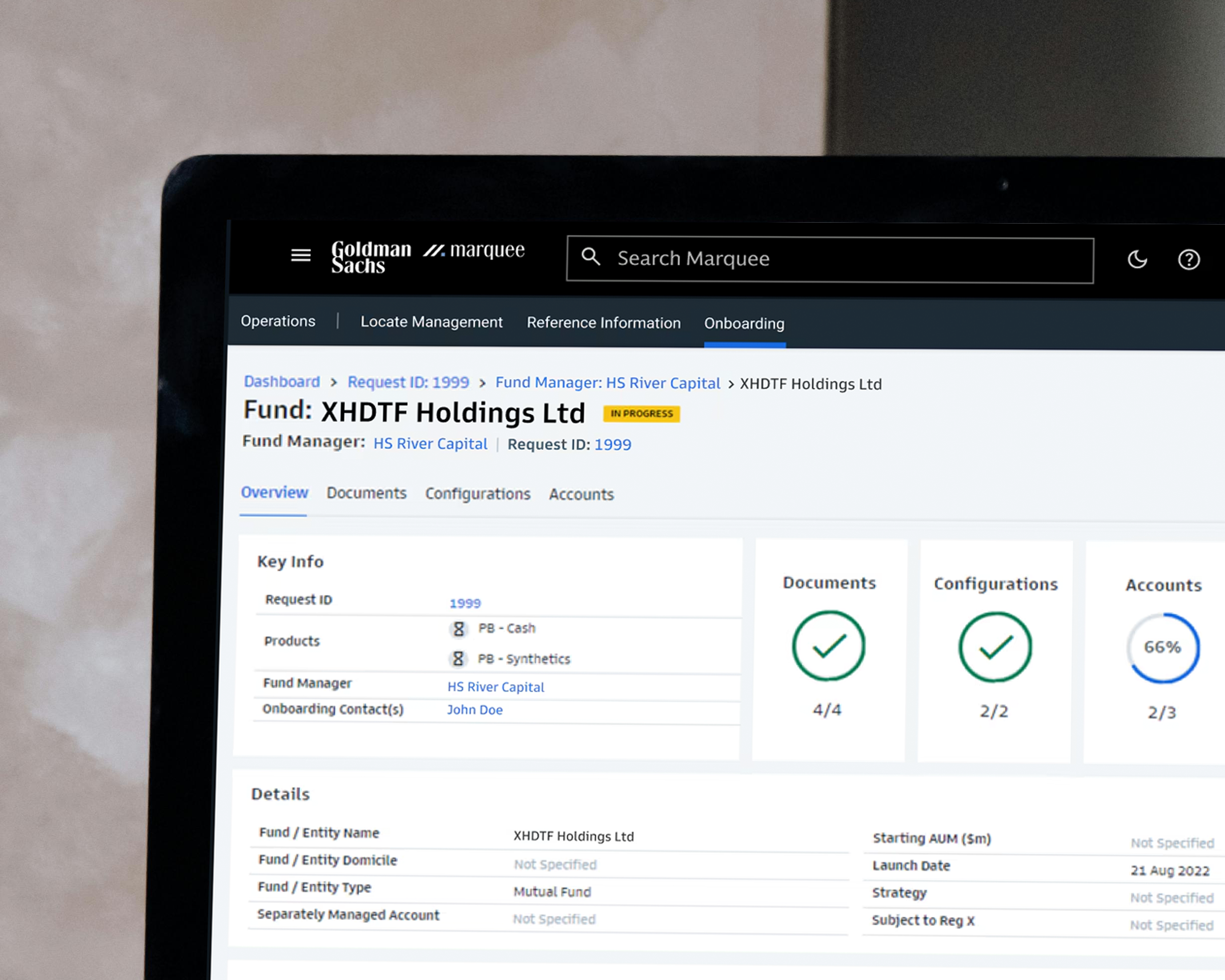Click the Accounts 66% progress ring

click(1163, 648)
